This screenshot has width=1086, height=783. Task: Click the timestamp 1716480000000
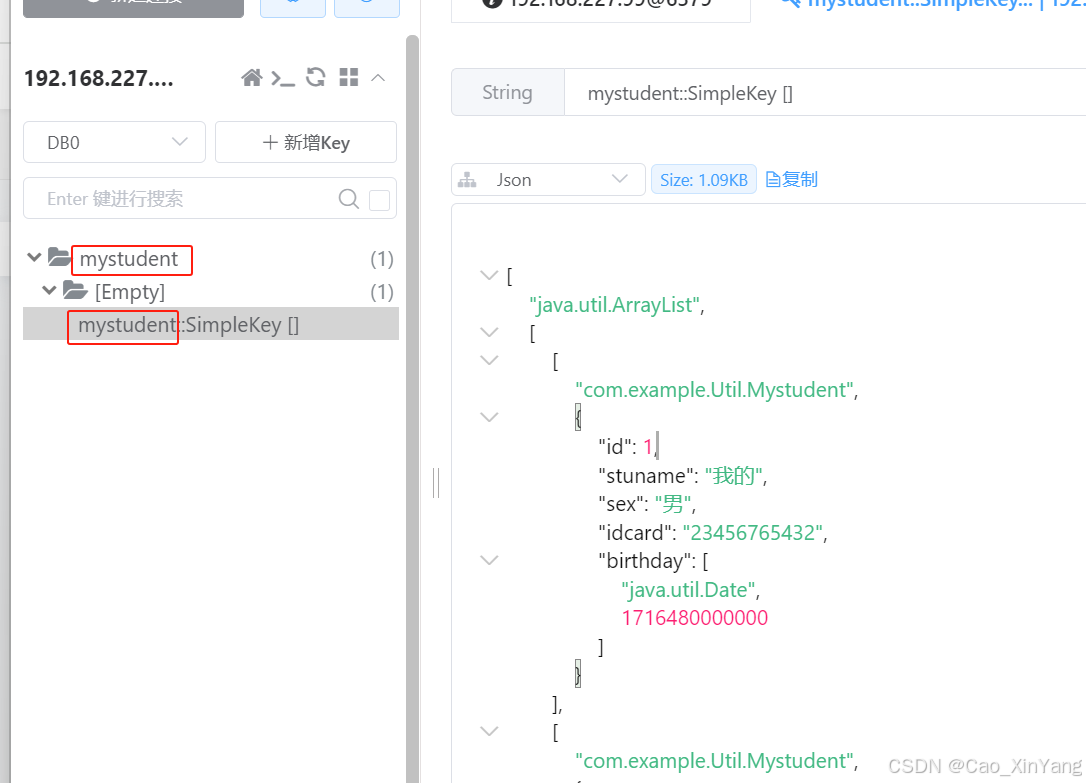(x=695, y=618)
